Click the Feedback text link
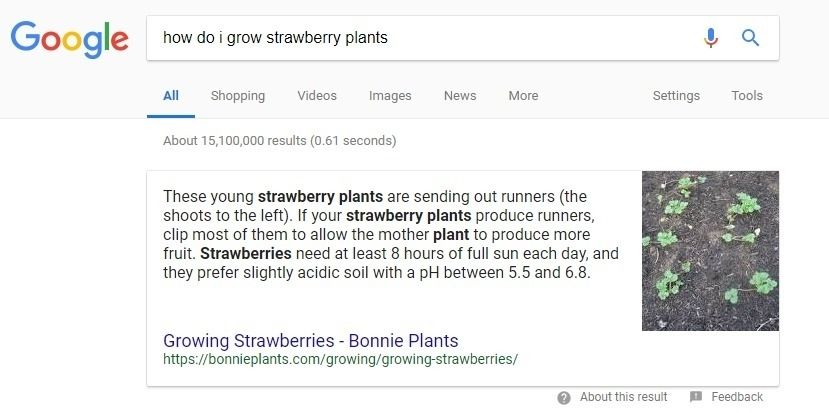Screen dimensions: 829x413 click(737, 397)
